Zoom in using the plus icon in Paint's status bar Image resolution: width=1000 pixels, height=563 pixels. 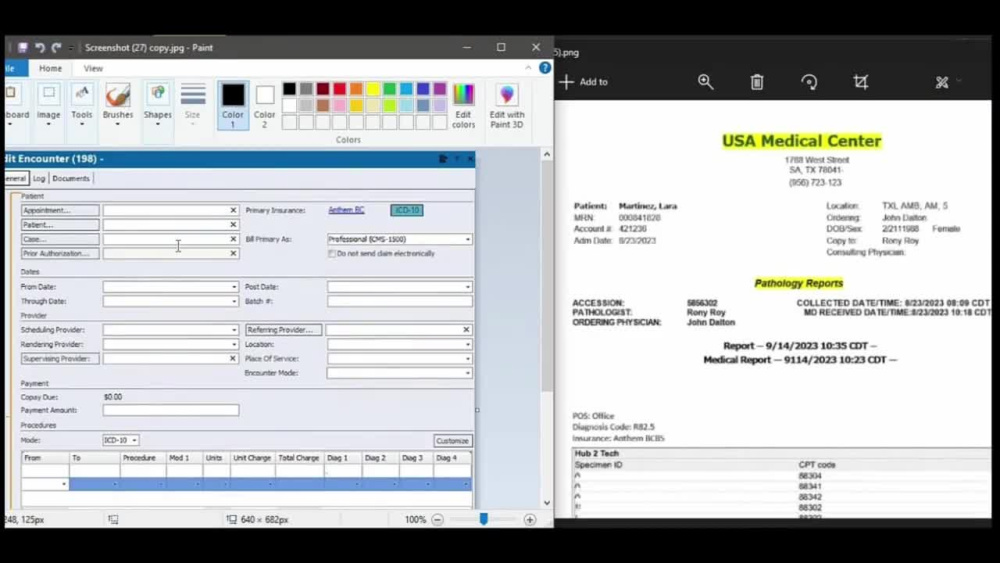(x=530, y=520)
